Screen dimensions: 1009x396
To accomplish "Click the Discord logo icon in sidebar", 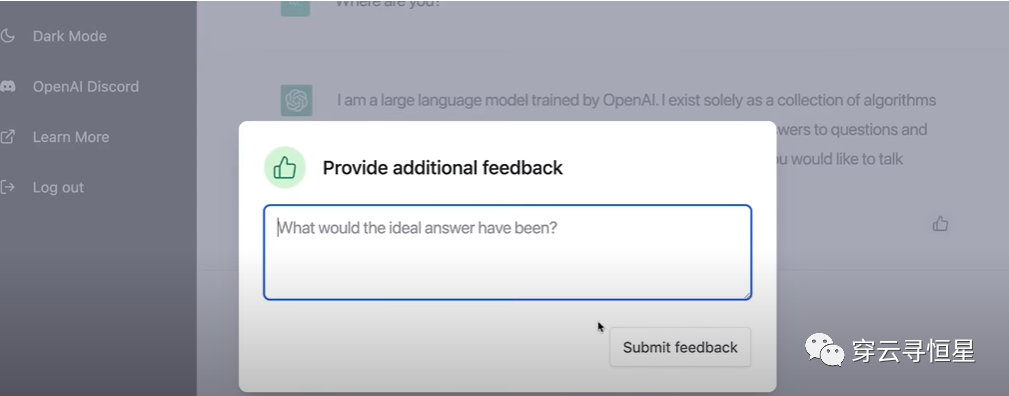I will pos(8,86).
